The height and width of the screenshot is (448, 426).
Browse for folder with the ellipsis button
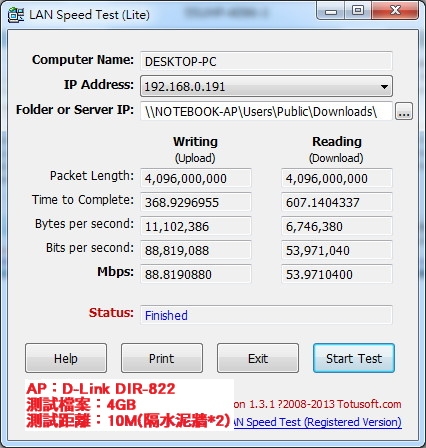(404, 111)
